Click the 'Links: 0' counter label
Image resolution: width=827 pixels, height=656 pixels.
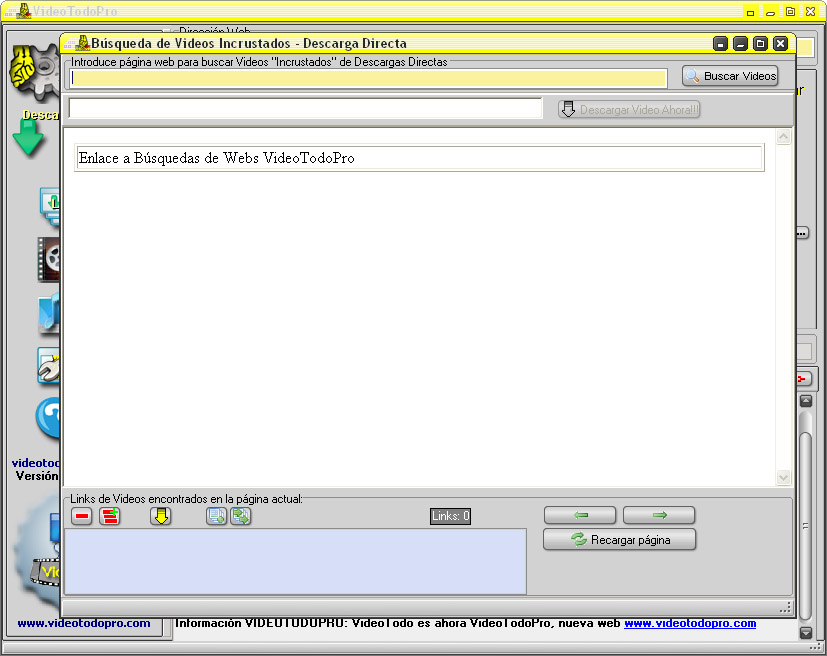(450, 516)
